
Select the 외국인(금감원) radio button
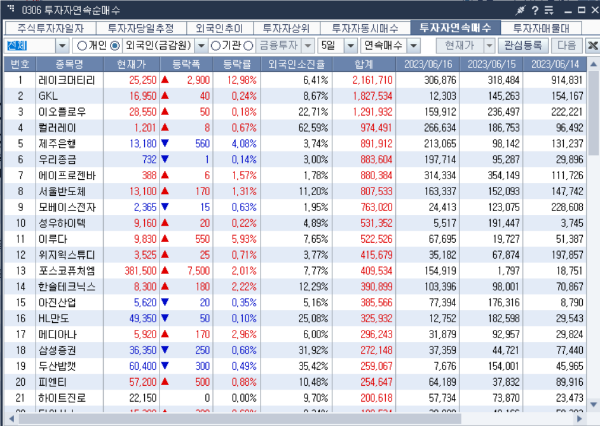tap(115, 46)
